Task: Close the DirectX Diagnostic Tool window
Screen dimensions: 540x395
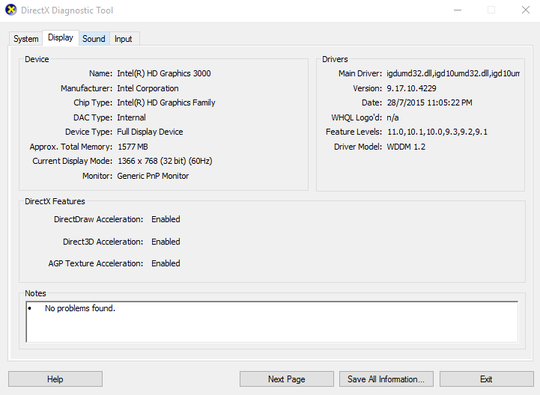Action: coord(526,10)
